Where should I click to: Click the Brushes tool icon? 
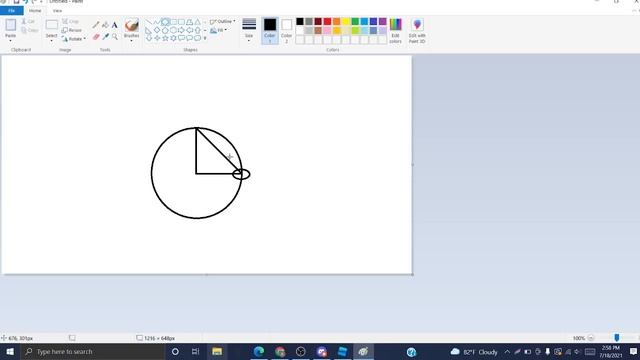[x=131, y=25]
